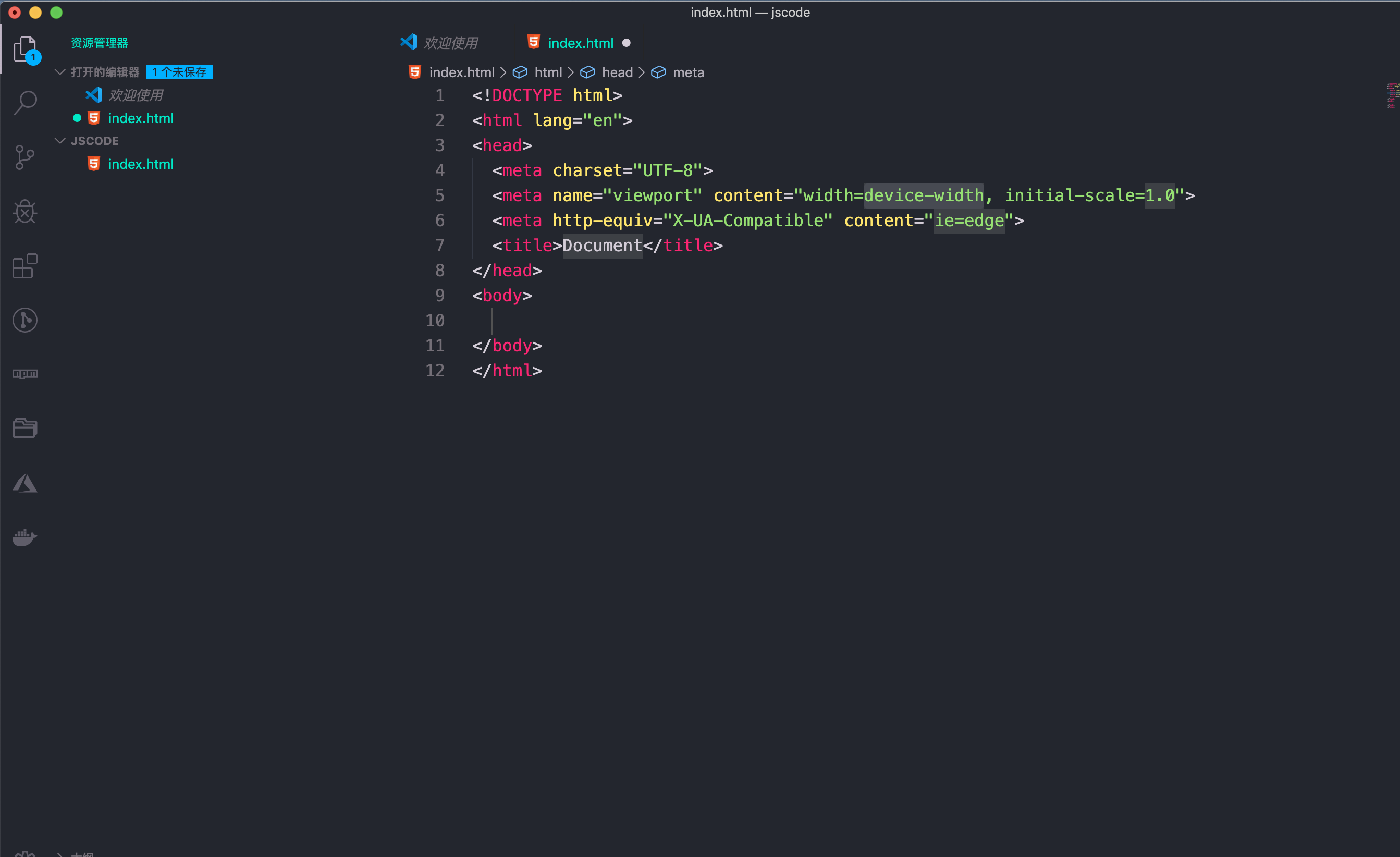The height and width of the screenshot is (857, 1400).
Task: Collapse the 打开的编辑器 section
Action: [60, 71]
